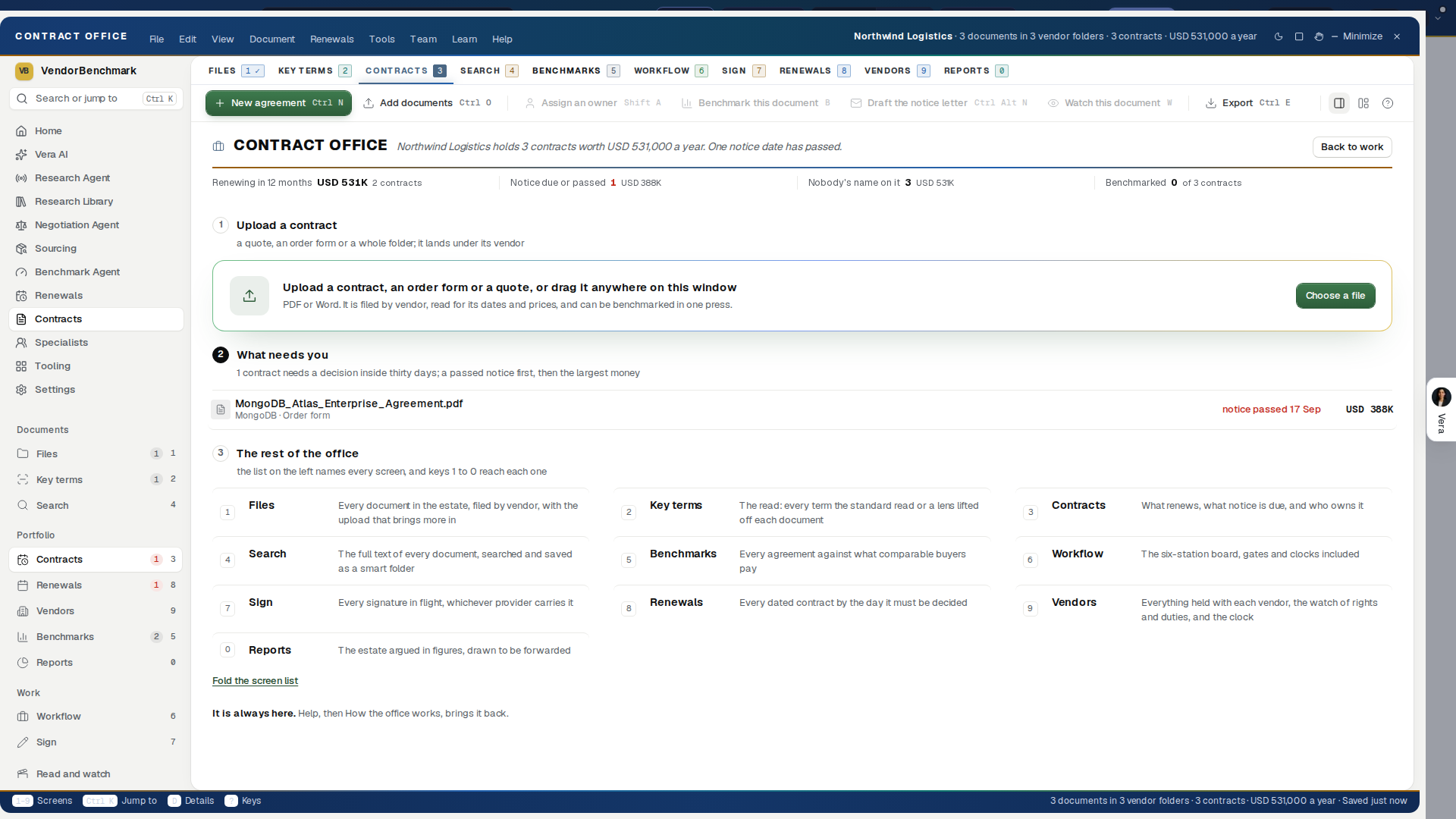
Task: Open the MongoDB_Atlas_Enterprise_Agreement.pdf row
Action: point(802,409)
